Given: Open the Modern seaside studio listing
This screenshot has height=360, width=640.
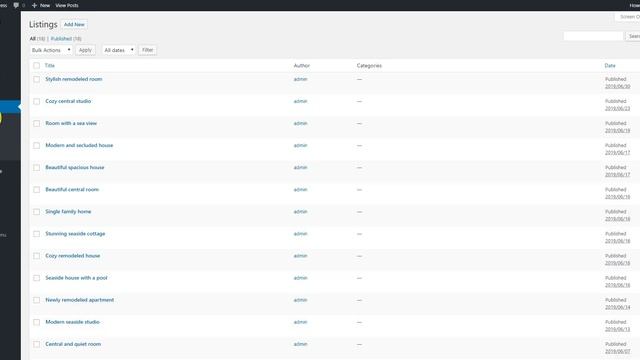Looking at the screenshot, I should (73, 322).
